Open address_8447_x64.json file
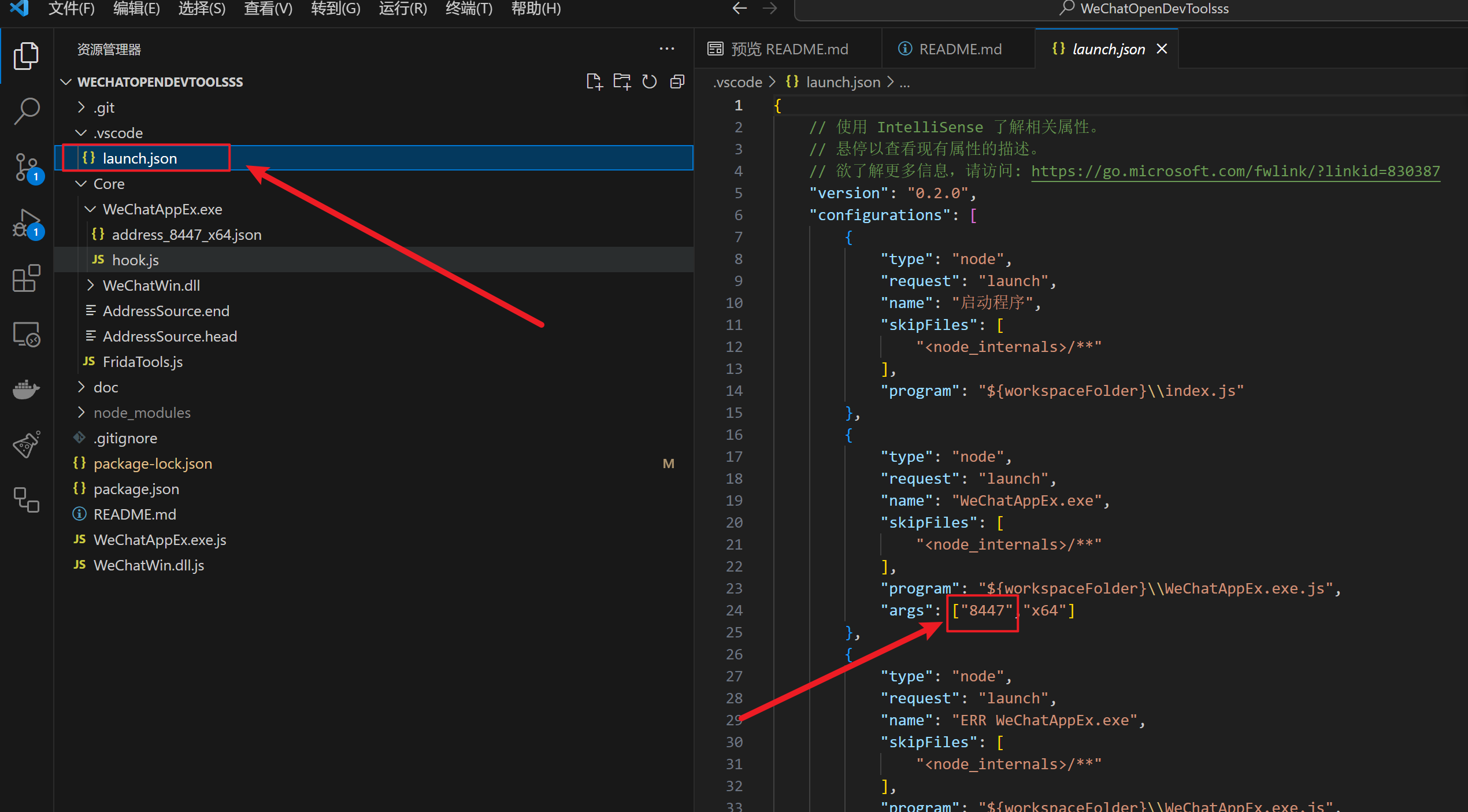1468x812 pixels. [375, 235]
